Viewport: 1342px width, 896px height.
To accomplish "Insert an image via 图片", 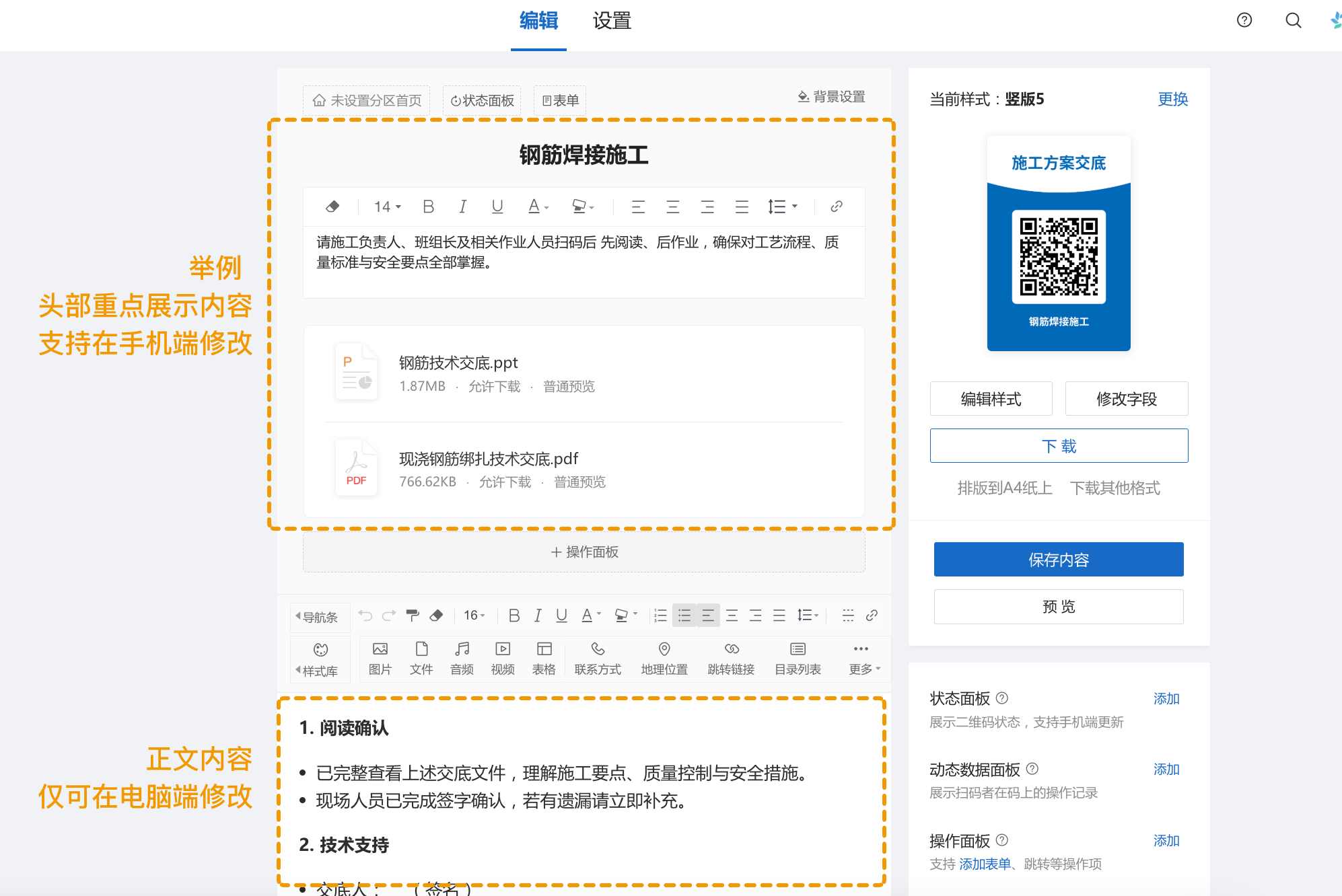I will click(380, 658).
